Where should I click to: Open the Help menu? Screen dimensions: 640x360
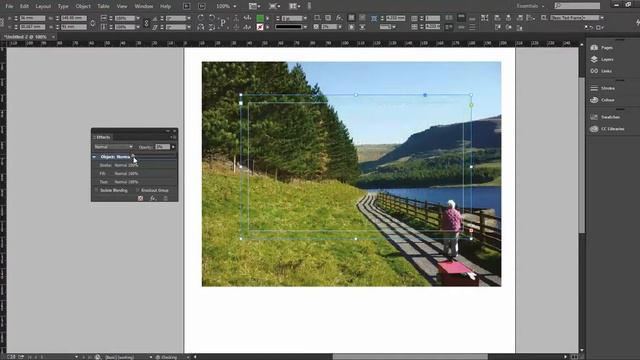tap(165, 6)
